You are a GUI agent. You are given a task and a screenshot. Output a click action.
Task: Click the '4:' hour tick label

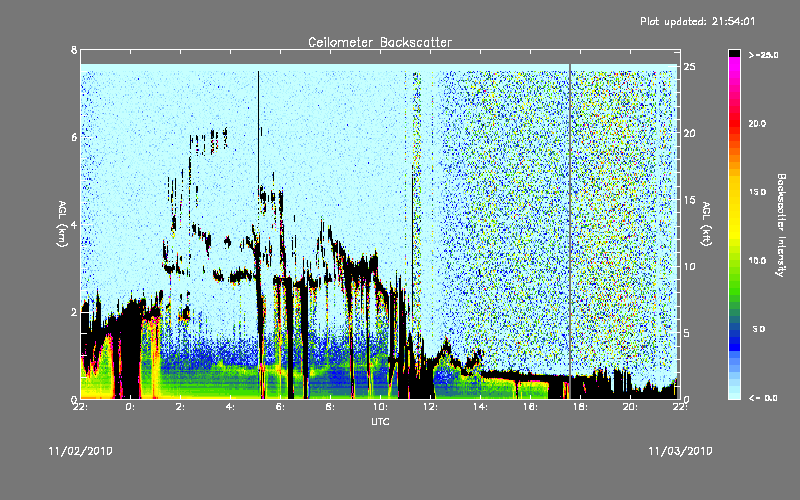(x=232, y=407)
